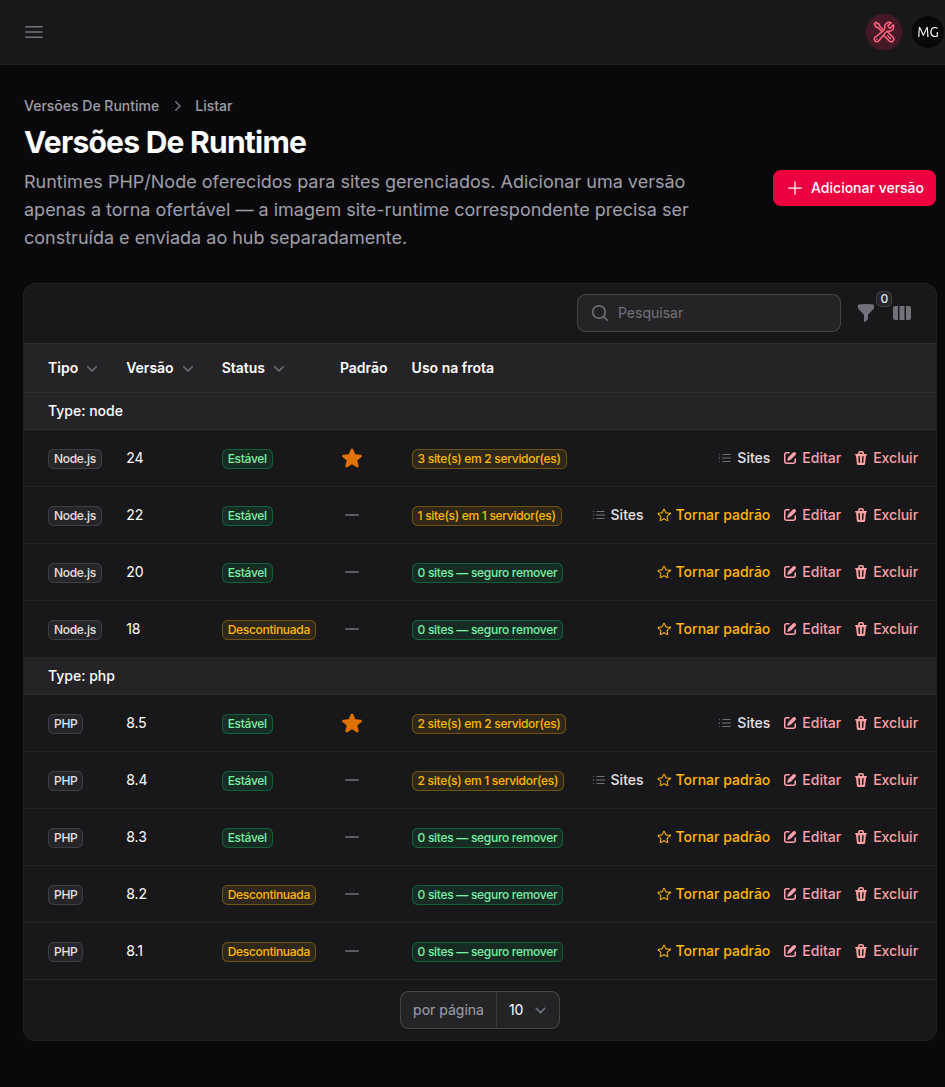Open Sites list for Node.js 22
This screenshot has height=1087, width=945.
click(x=617, y=515)
